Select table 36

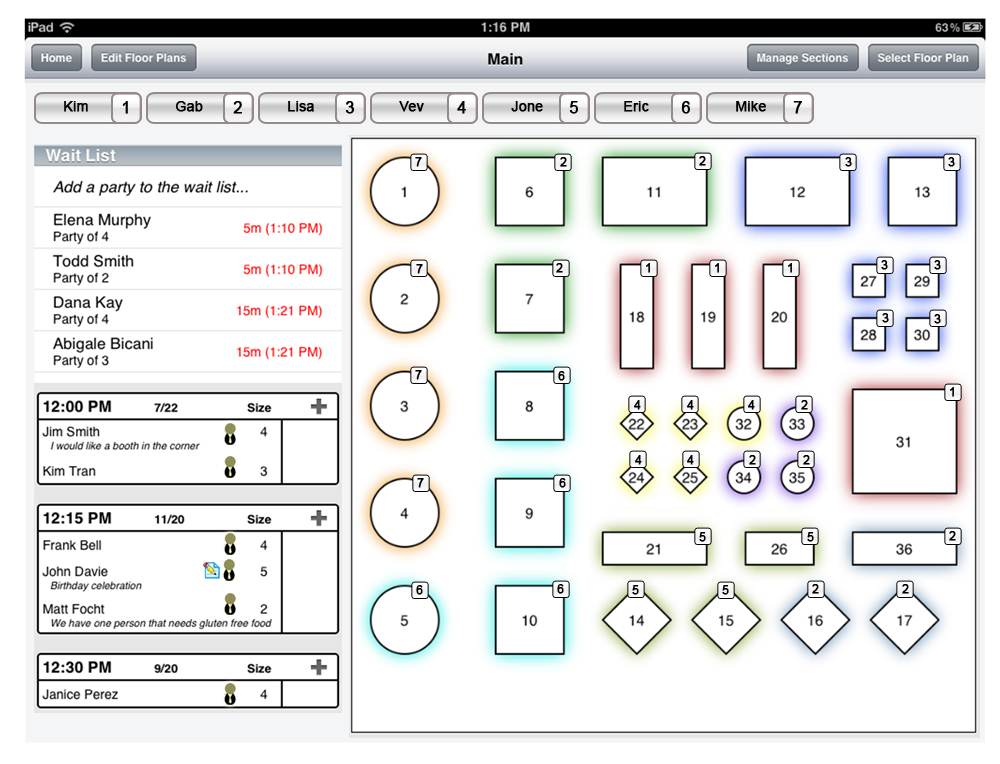click(x=904, y=548)
